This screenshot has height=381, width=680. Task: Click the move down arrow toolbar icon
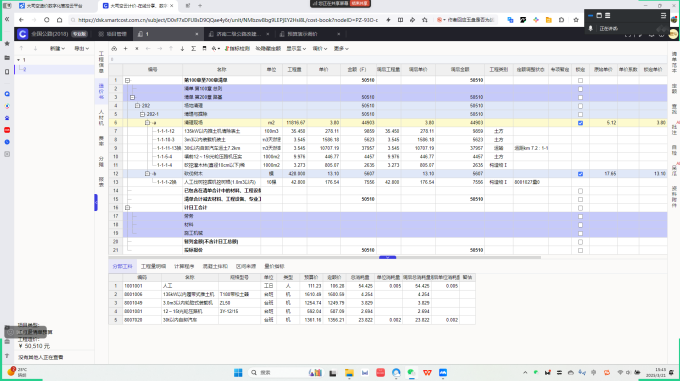pyautogui.click(x=182, y=49)
